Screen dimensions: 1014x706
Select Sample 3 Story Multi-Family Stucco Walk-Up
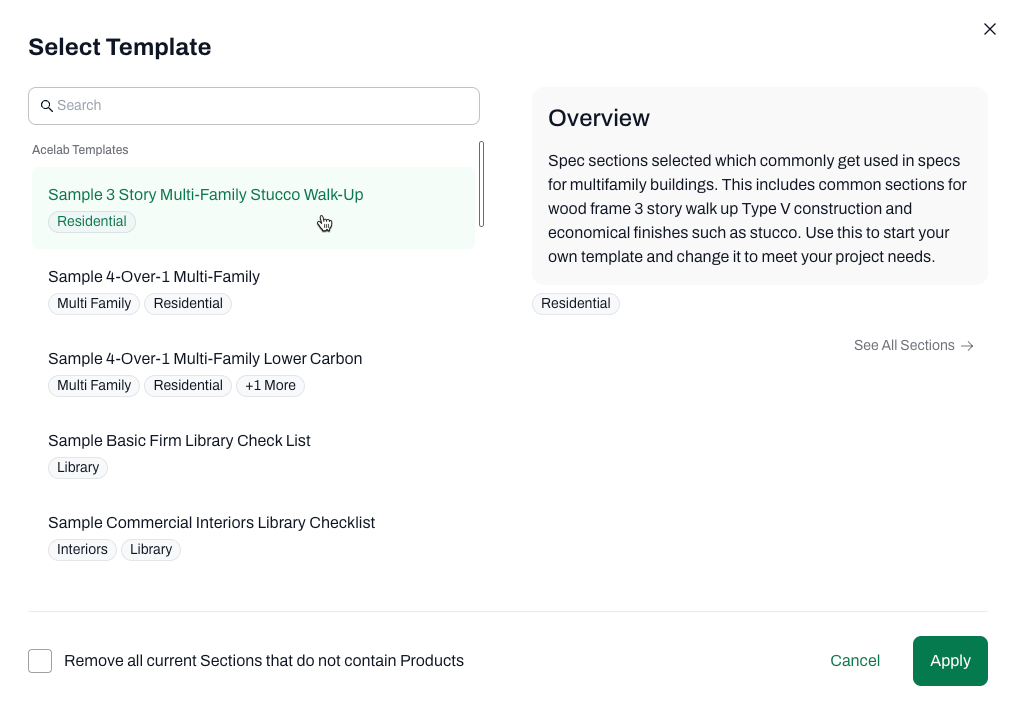coord(254,208)
